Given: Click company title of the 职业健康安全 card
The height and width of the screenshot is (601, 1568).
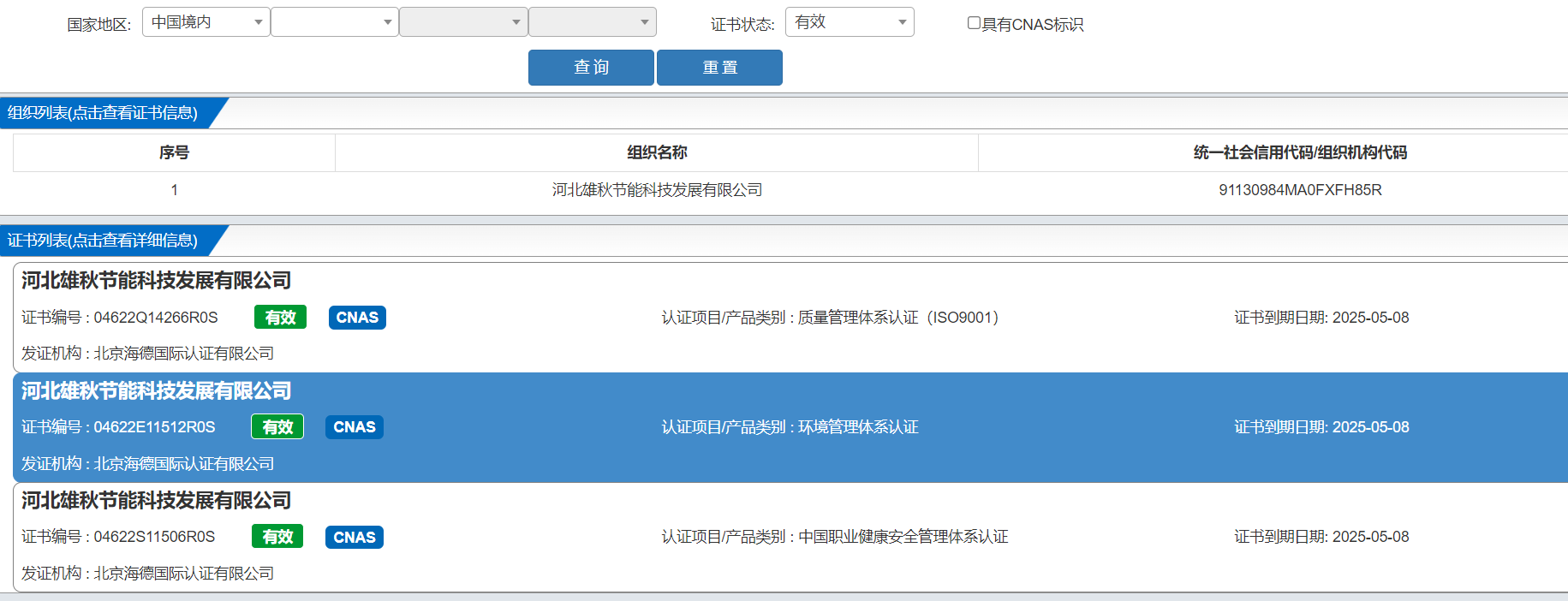Looking at the screenshot, I should (156, 501).
